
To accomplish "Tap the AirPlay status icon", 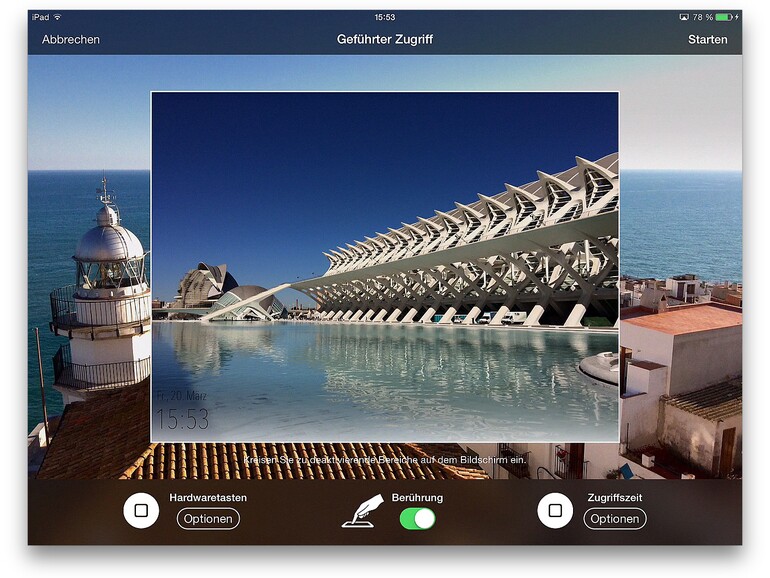I will tap(684, 17).
